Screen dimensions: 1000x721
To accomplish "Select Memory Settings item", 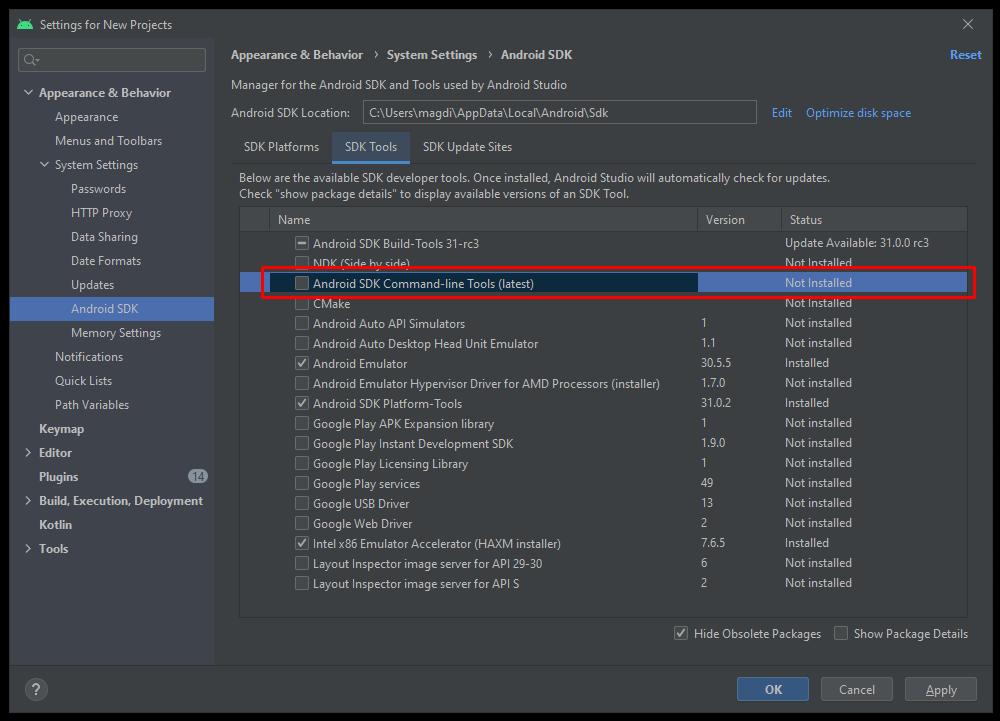I will point(116,333).
